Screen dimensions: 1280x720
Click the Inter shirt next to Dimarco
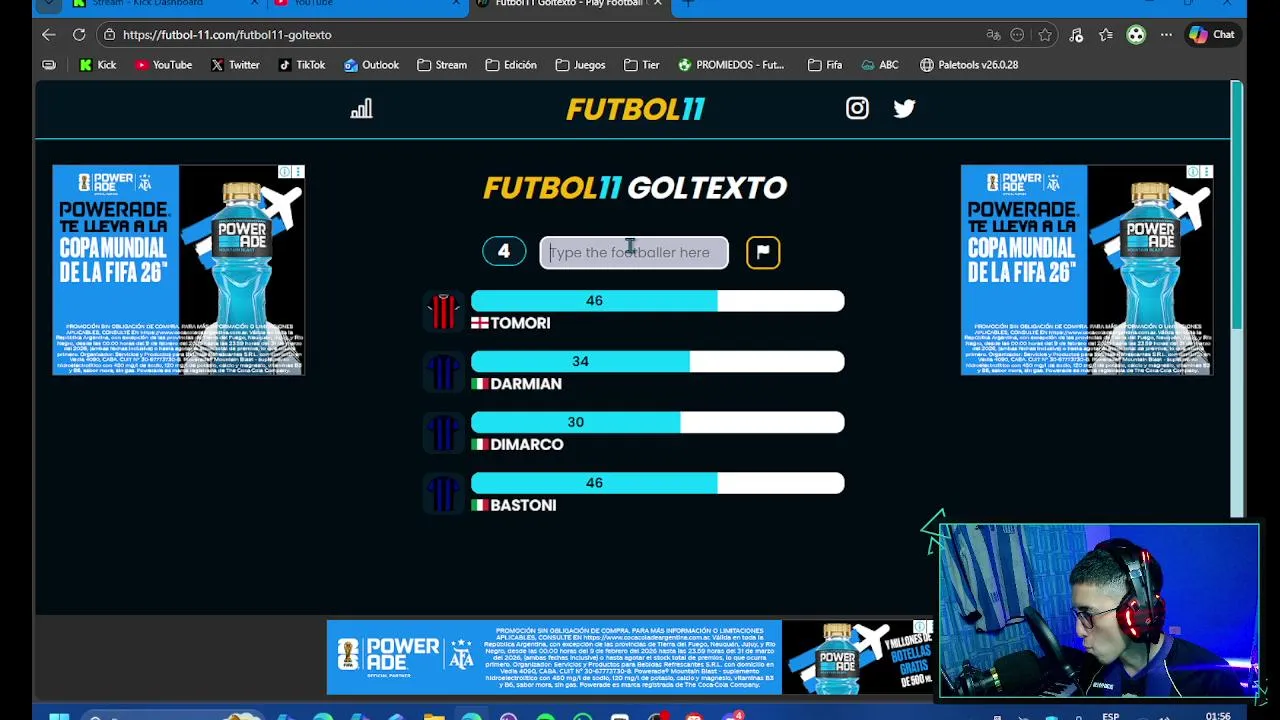(x=443, y=434)
